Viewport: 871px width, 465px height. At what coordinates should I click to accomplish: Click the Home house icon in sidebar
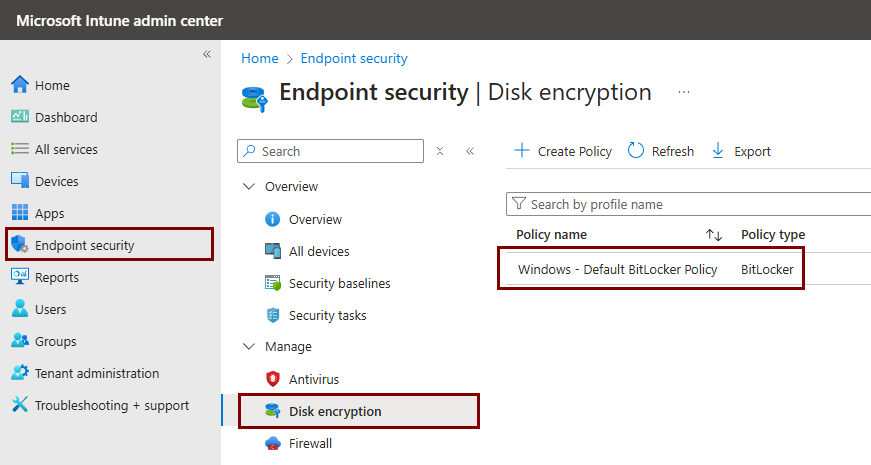[20, 85]
